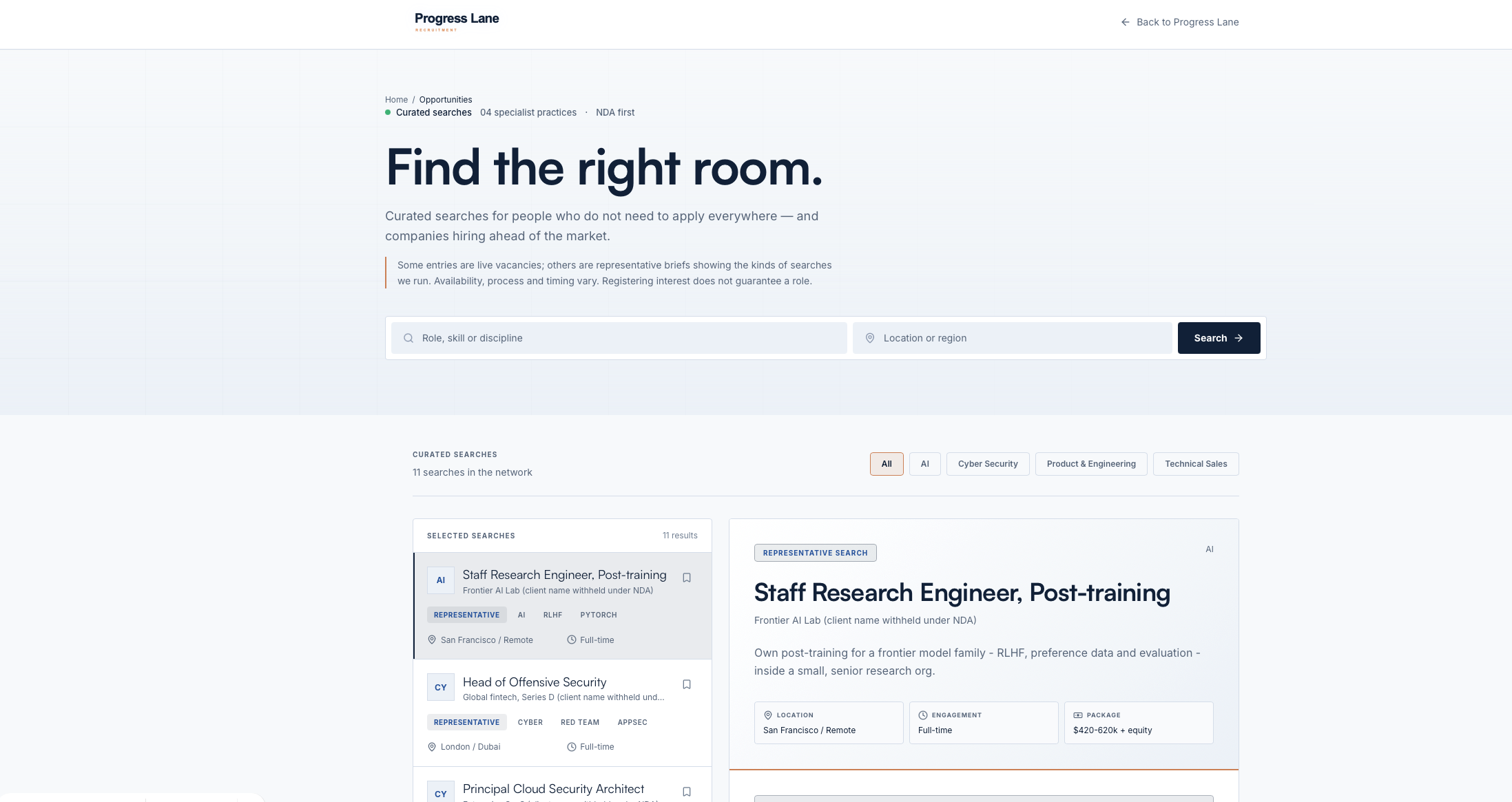Go back to Progress Lane link
Viewport: 1512px width, 802px height.
[1179, 22]
